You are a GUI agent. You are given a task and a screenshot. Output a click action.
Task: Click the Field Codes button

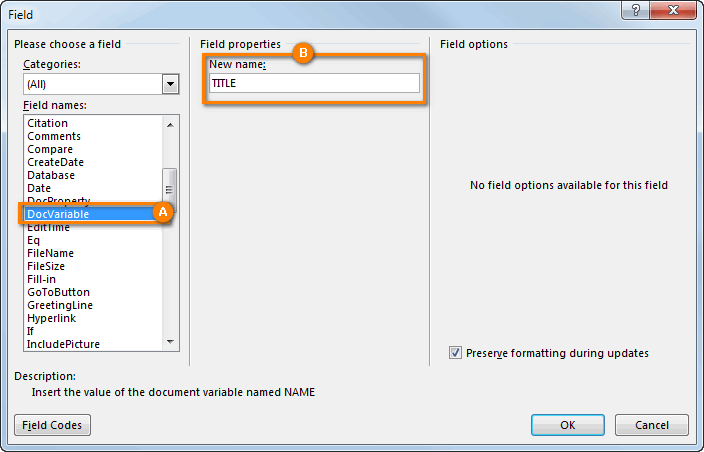(53, 425)
